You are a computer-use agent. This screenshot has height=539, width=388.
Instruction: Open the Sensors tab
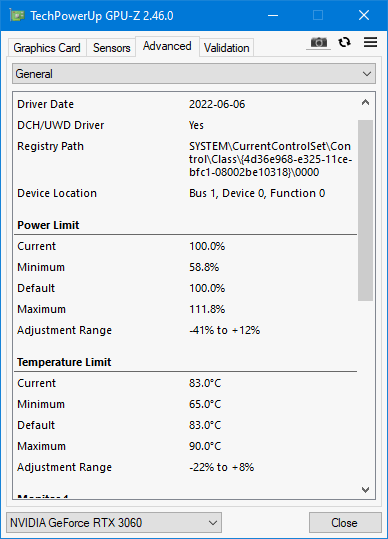(112, 48)
